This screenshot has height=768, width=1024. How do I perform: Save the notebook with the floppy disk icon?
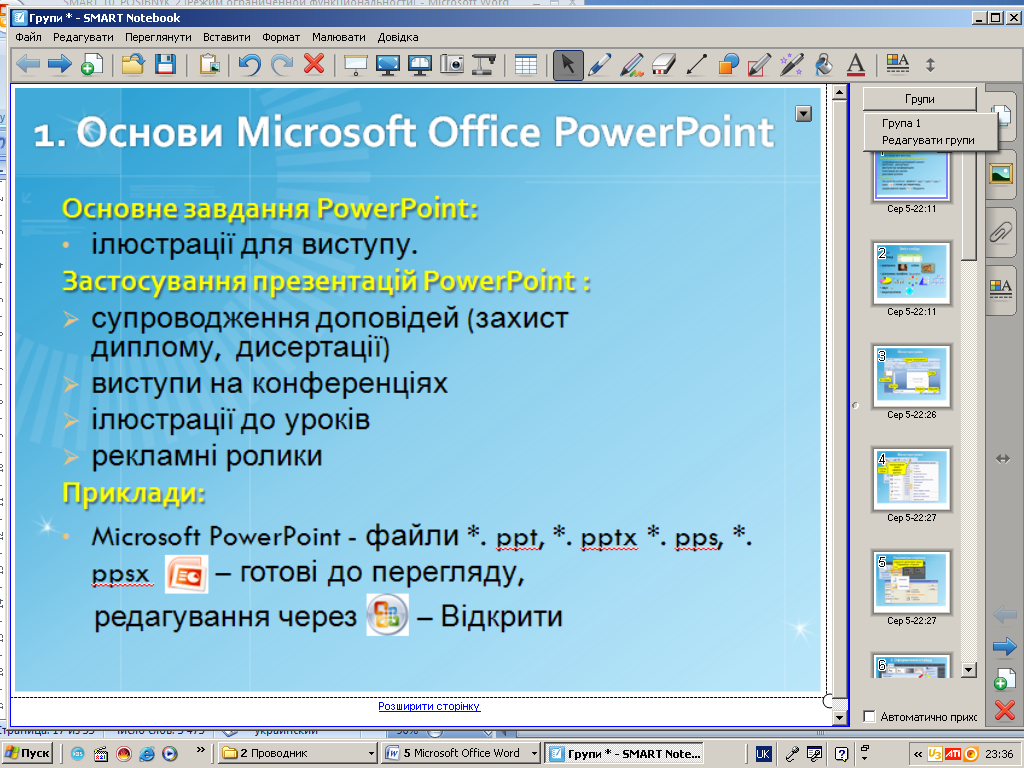point(165,65)
